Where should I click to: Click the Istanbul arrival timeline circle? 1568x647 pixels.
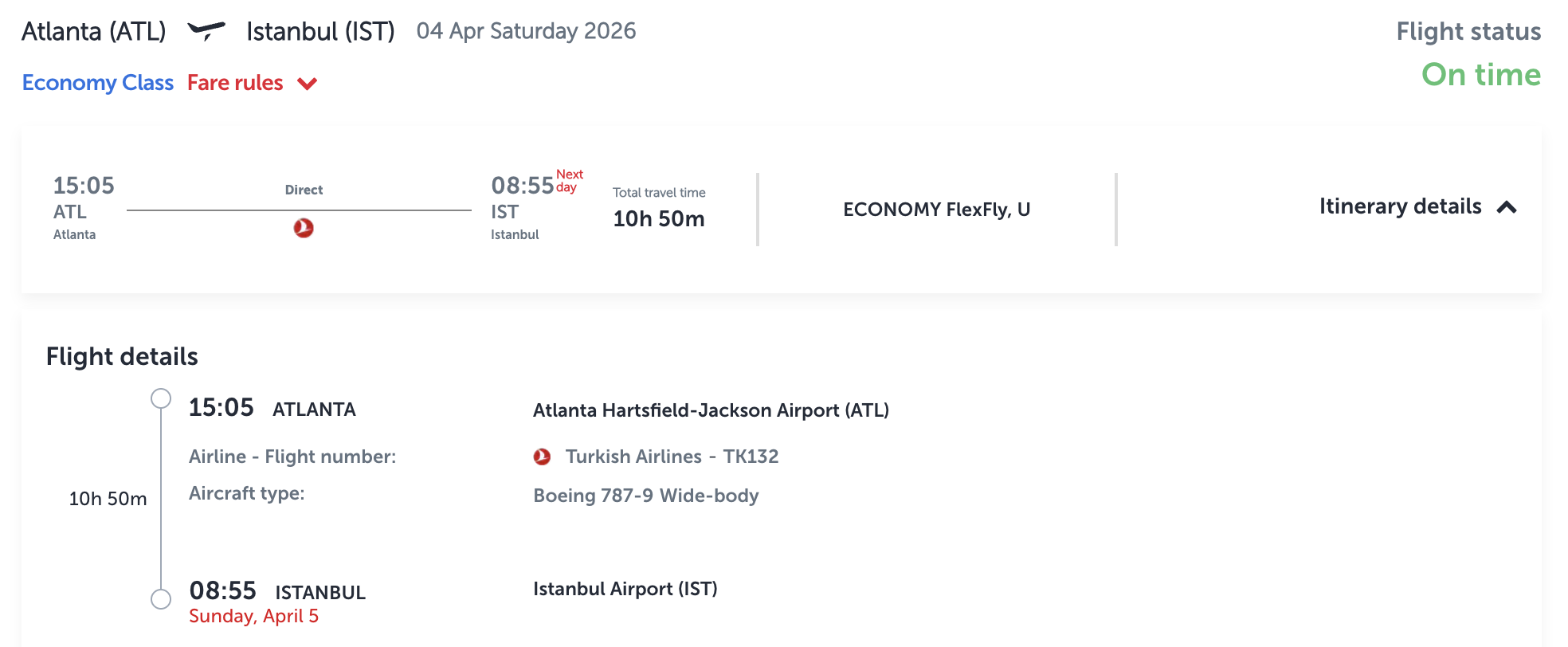(x=161, y=599)
